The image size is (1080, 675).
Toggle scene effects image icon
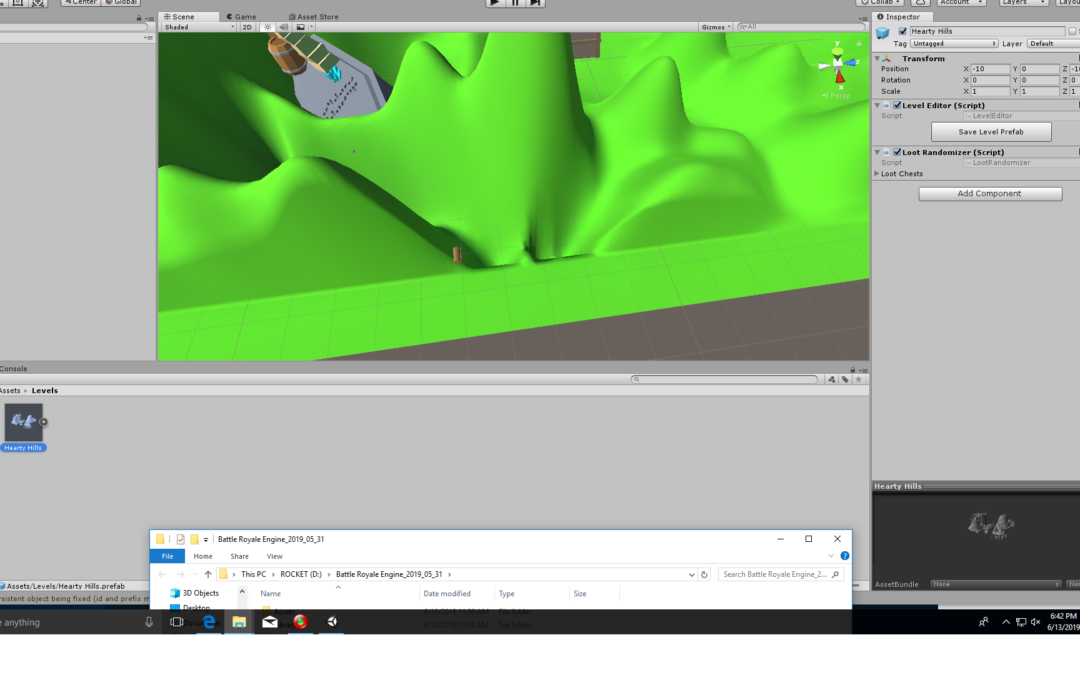coord(300,27)
